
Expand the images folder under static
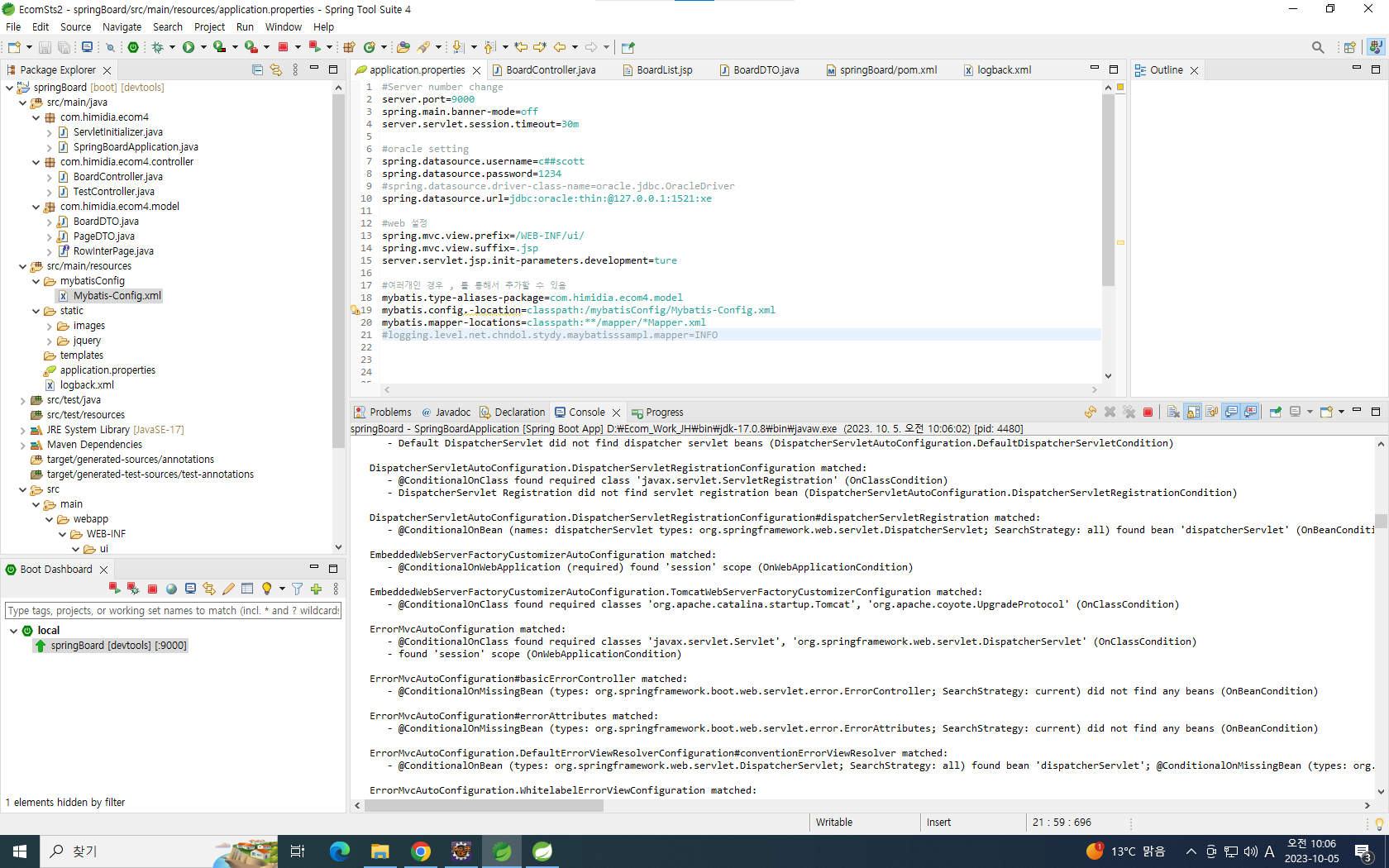pos(49,326)
